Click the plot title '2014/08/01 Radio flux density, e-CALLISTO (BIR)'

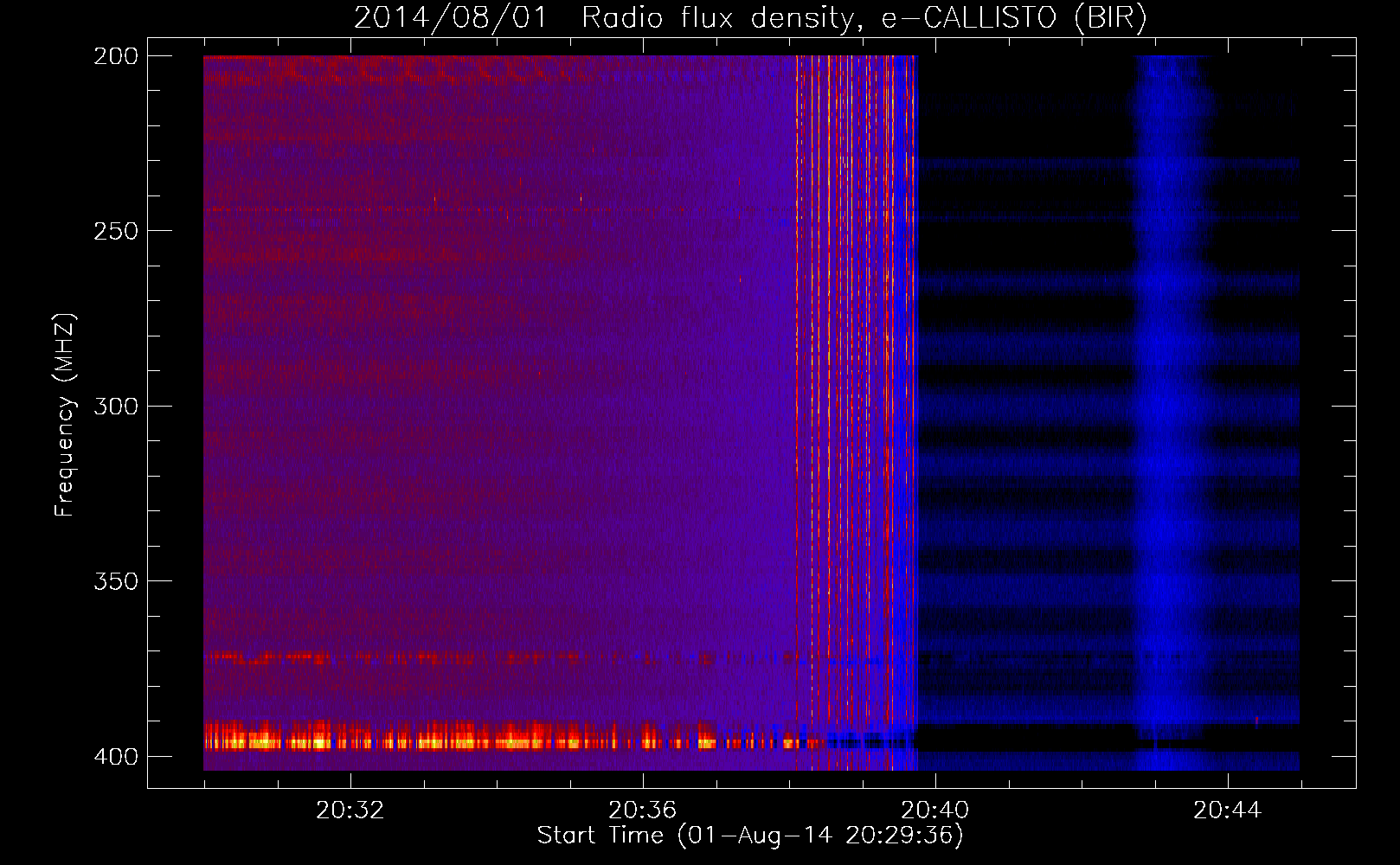click(x=750, y=17)
